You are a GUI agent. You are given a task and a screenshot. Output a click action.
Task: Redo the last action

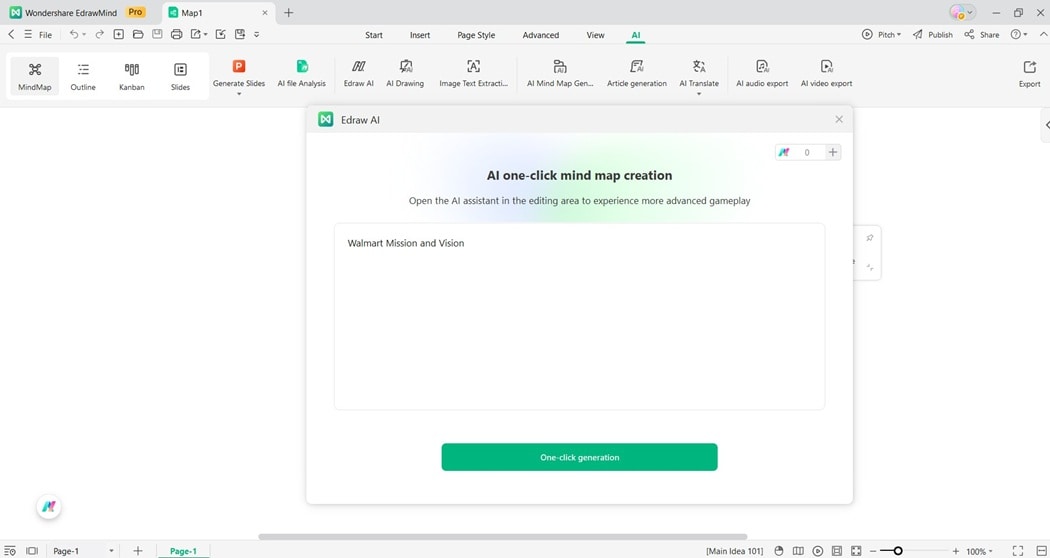[99, 34]
